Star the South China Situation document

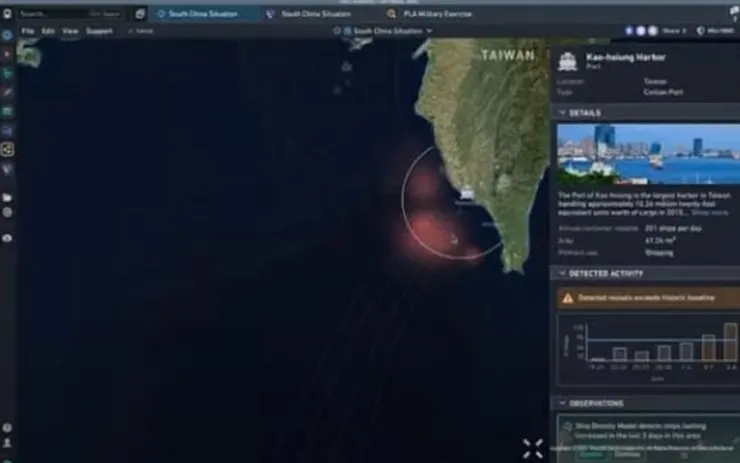[336, 31]
